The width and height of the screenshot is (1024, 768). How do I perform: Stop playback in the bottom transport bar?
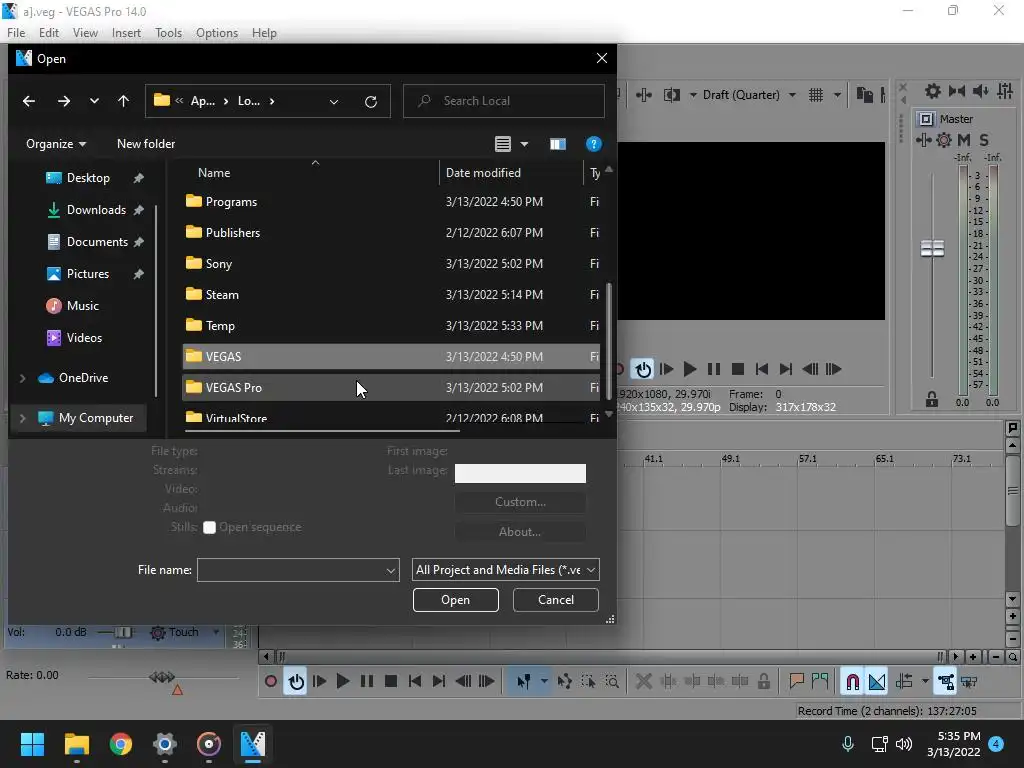[x=391, y=682]
